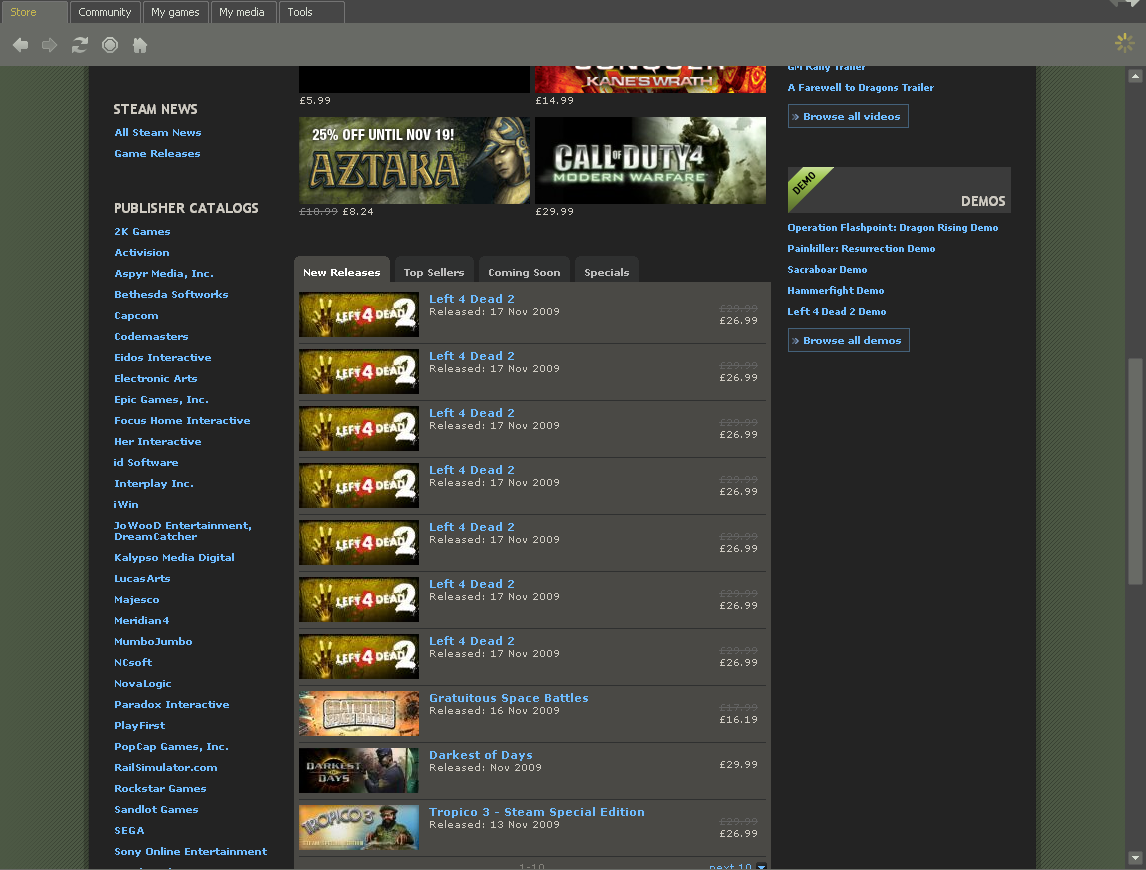
Task: Select the Specials tab
Action: coord(606,272)
